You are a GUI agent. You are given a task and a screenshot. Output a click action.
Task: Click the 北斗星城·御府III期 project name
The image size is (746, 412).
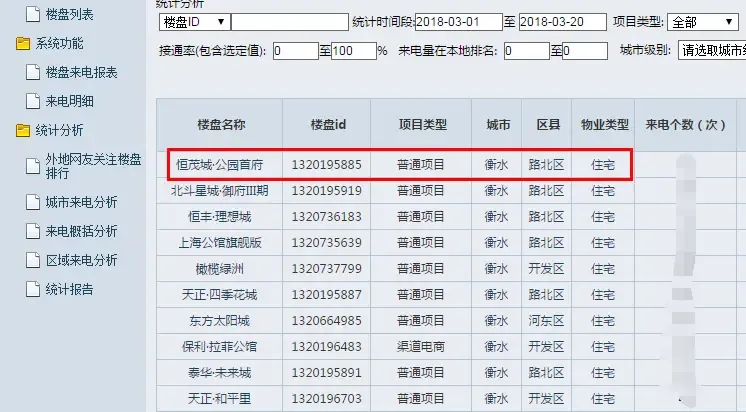219,190
